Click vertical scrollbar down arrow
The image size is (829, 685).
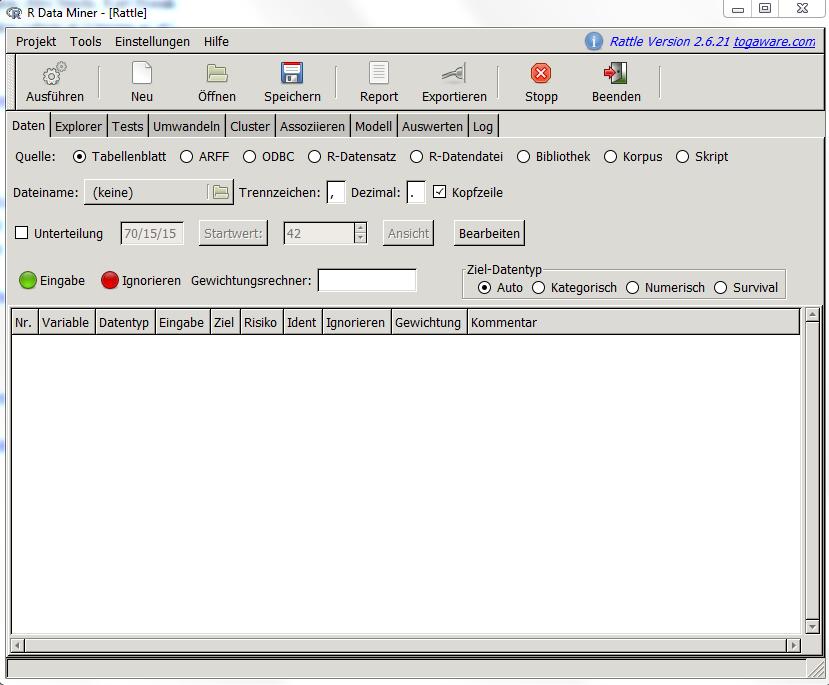(812, 627)
